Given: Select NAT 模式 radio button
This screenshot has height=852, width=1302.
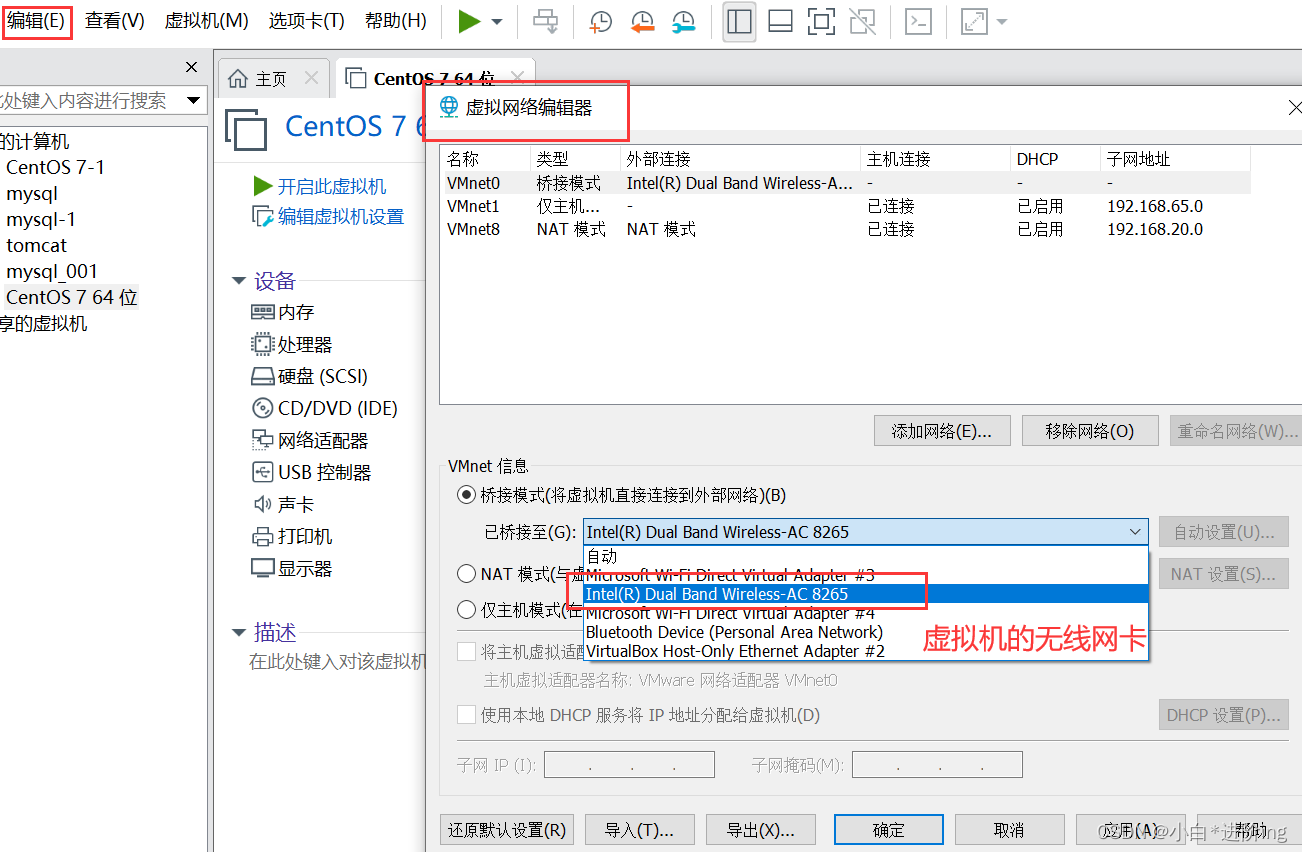Looking at the screenshot, I should [x=466, y=574].
